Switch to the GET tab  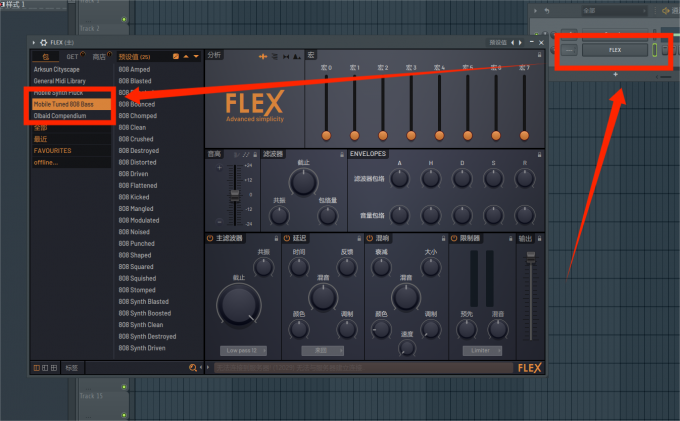tap(72, 57)
